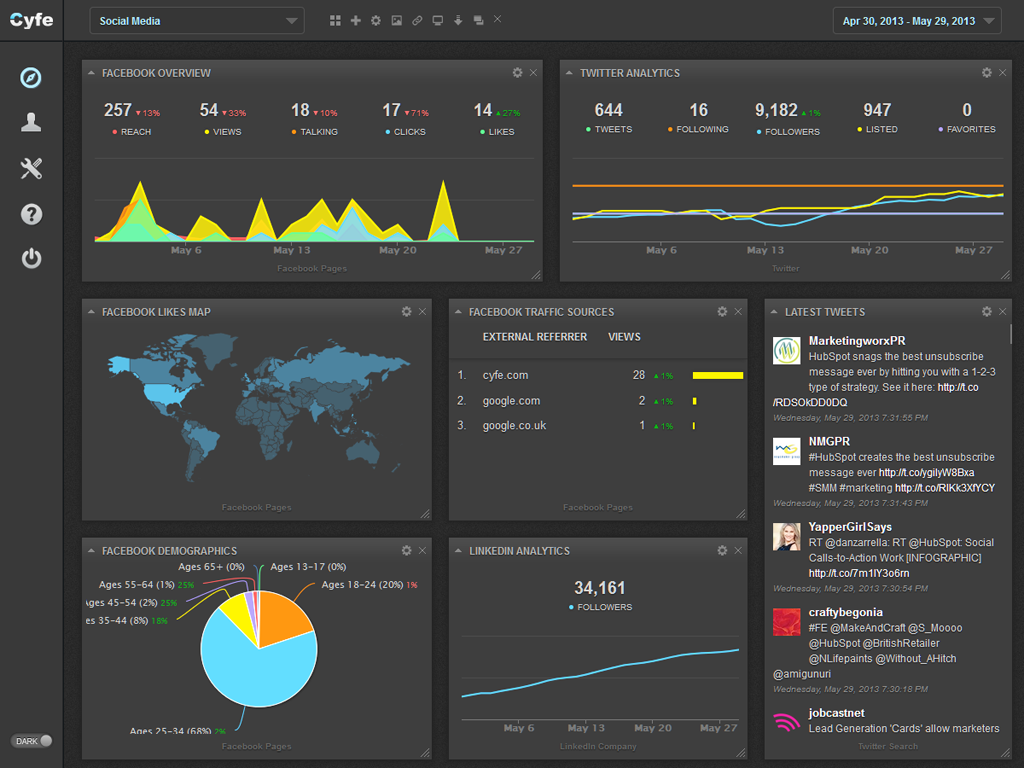
Task: Open the dashboards overview with the compass icon
Action: pos(31,76)
